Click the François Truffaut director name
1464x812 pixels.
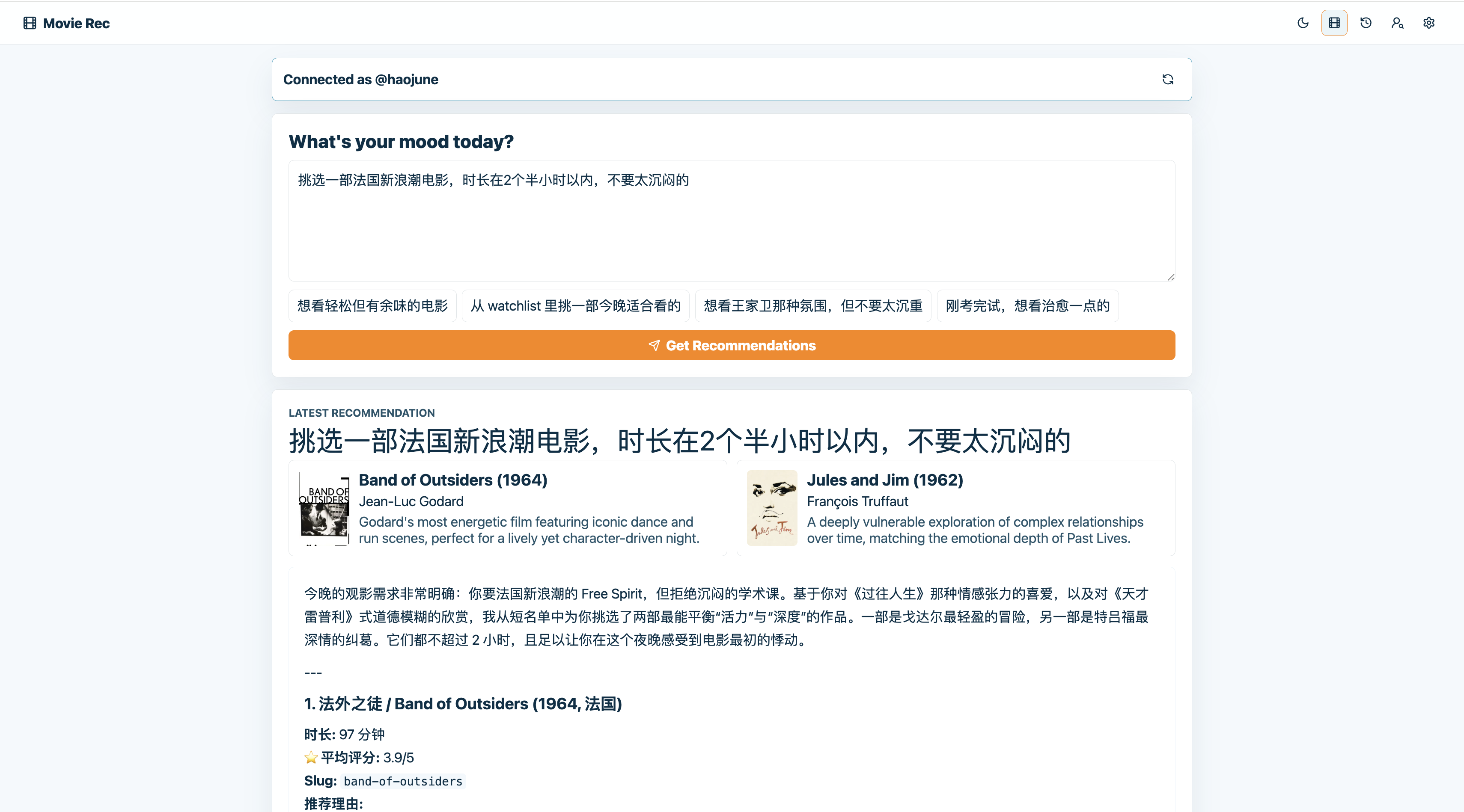857,501
